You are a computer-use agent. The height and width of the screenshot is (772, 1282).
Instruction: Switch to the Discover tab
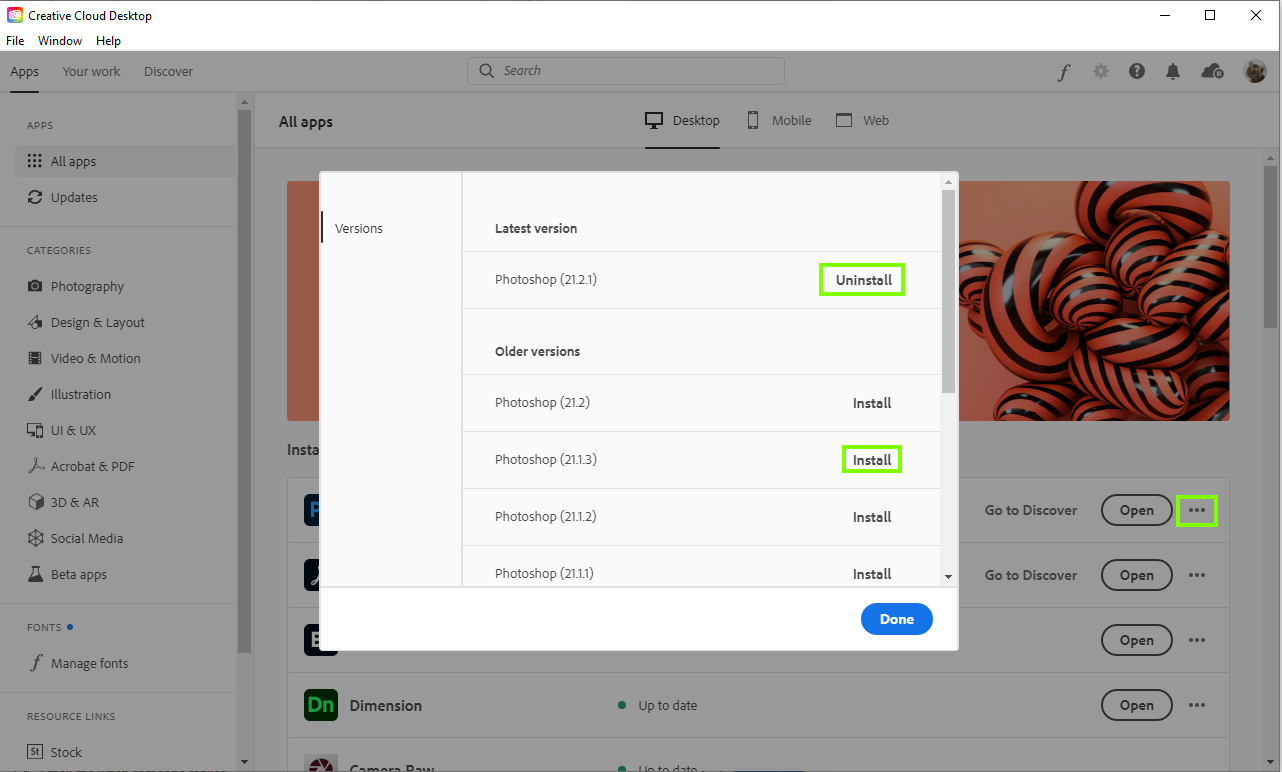click(x=168, y=72)
